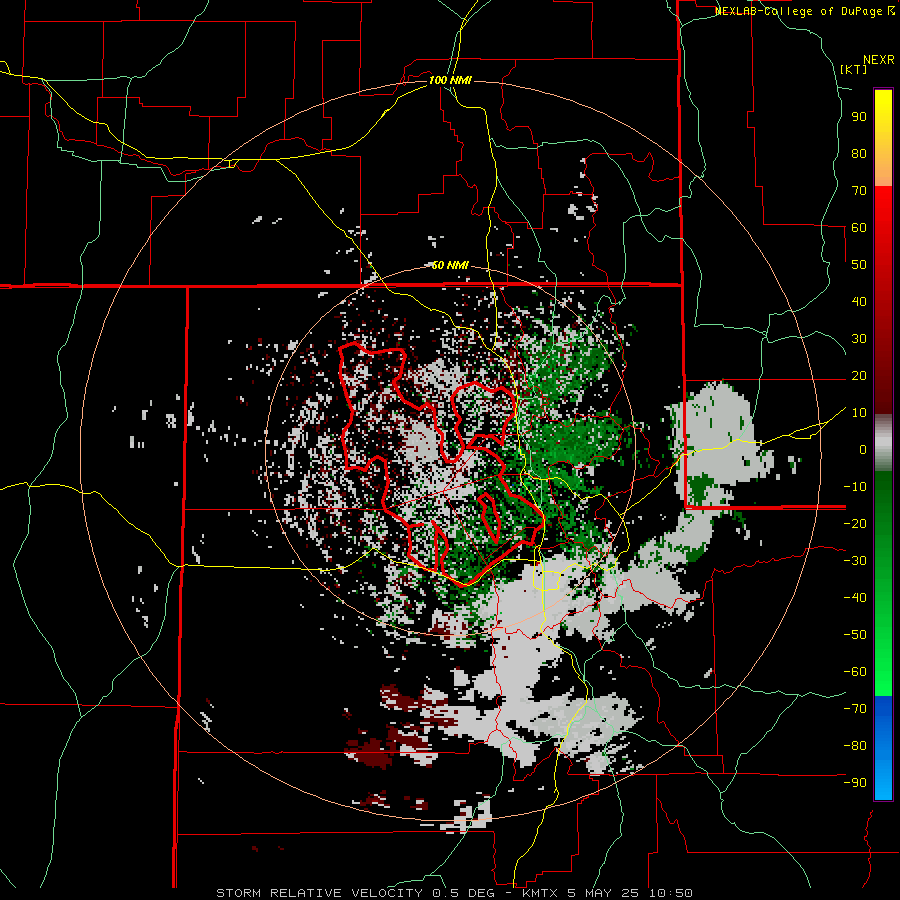This screenshot has height=900, width=900.
Task: Click the "100 NMI" range ring label
Action: pos(450,80)
